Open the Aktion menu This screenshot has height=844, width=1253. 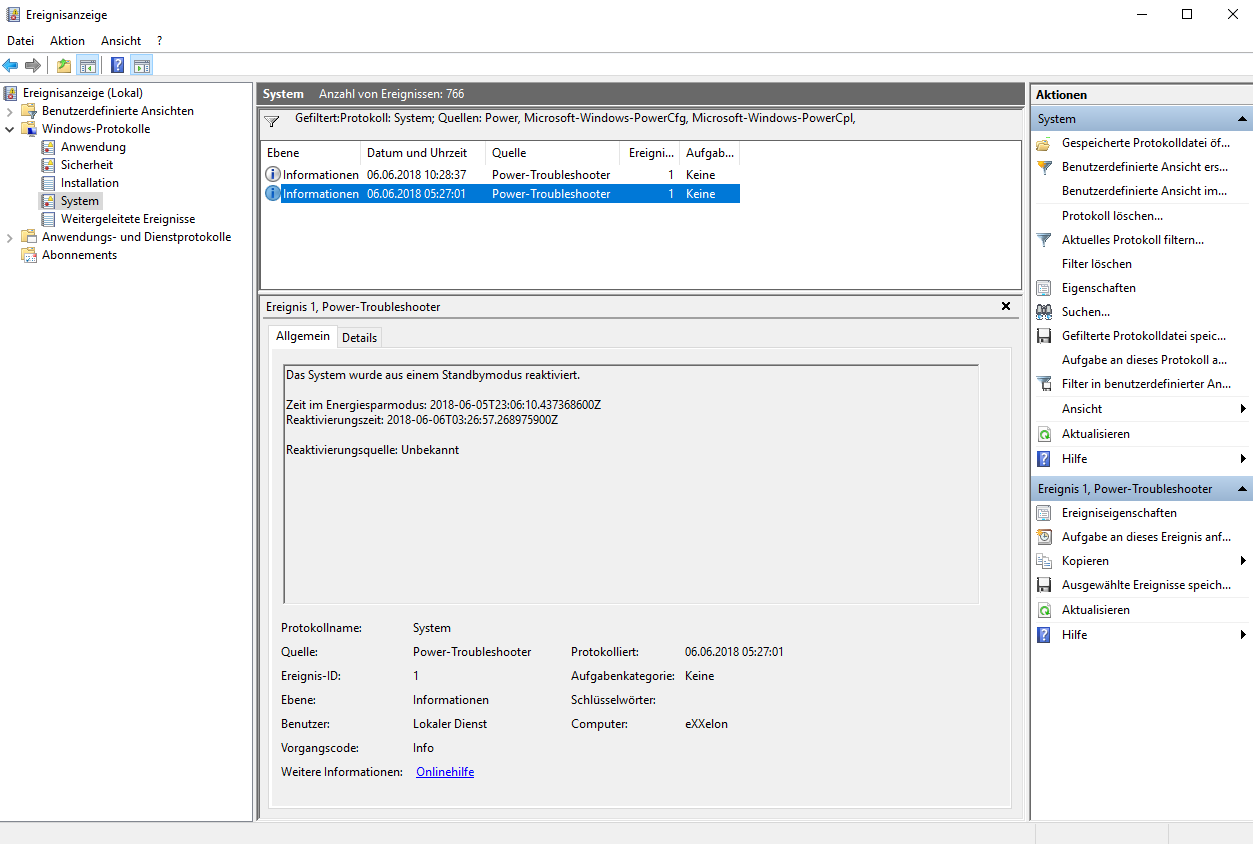(x=67, y=41)
